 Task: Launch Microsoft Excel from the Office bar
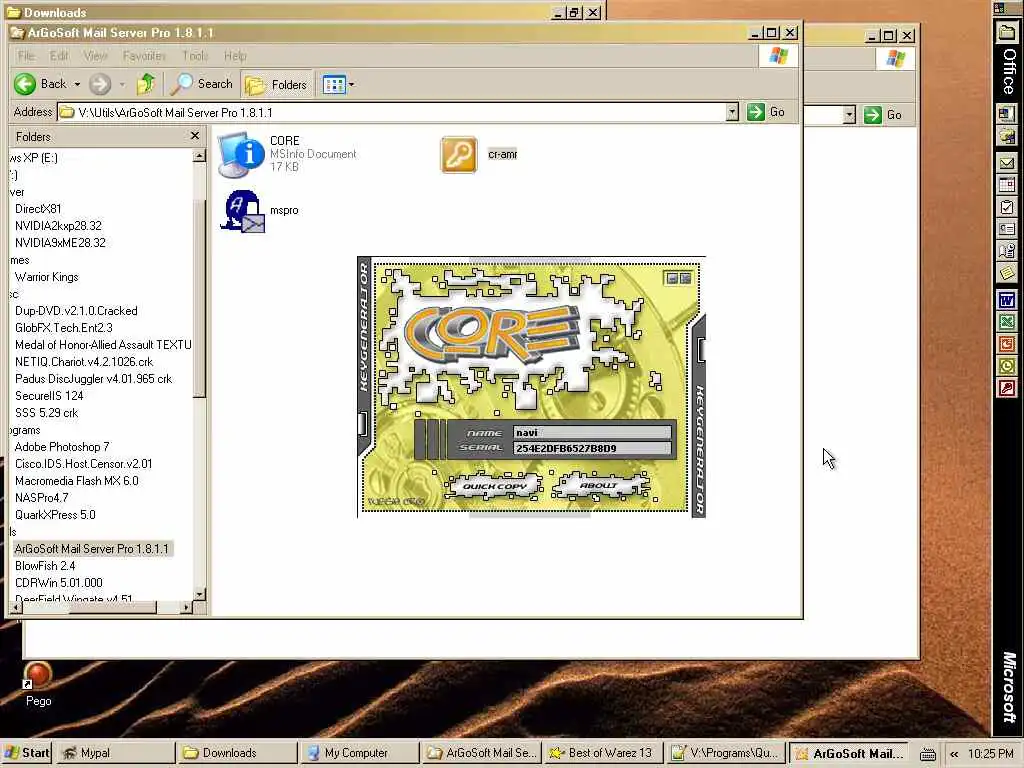click(1007, 323)
